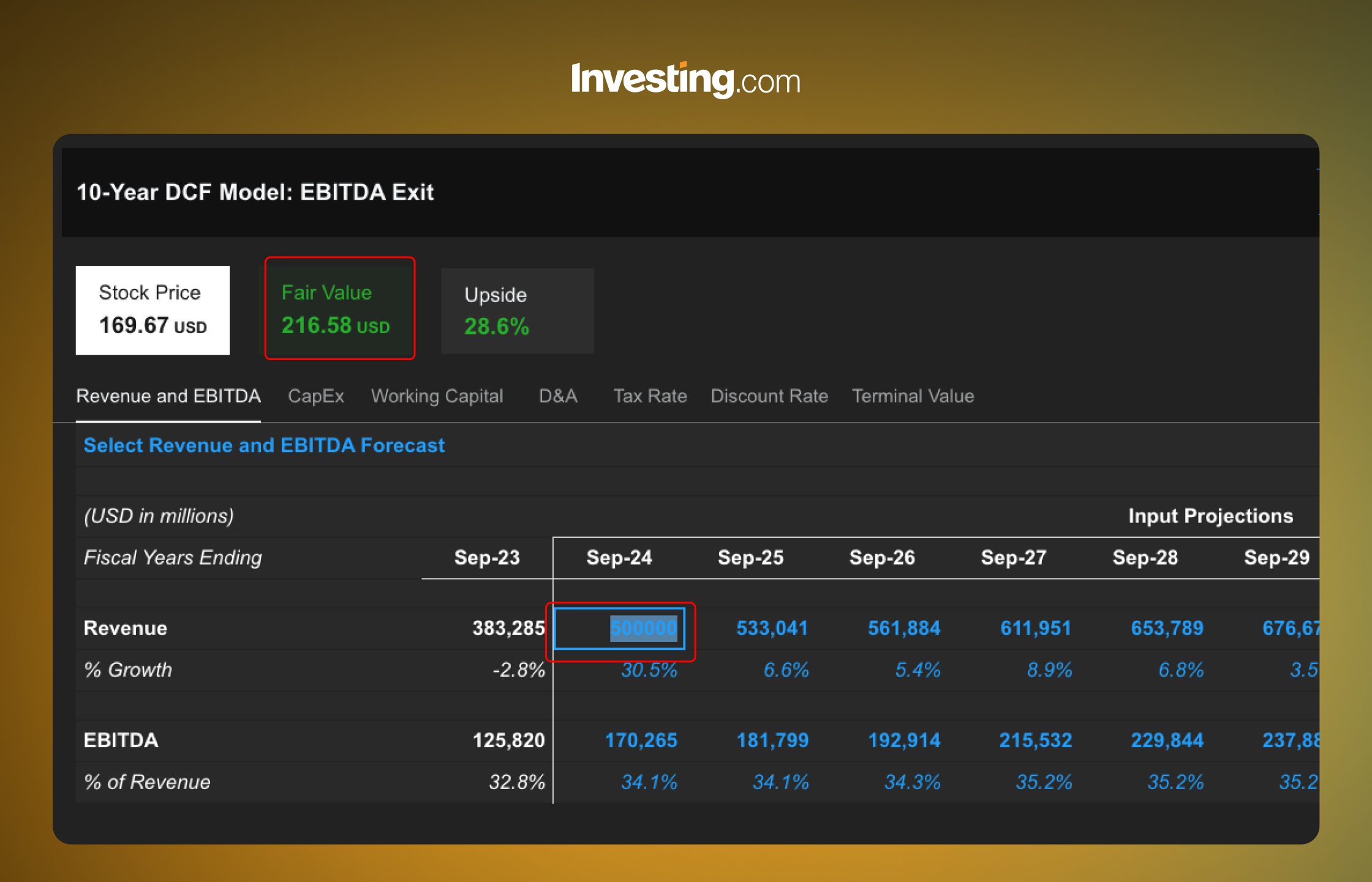This screenshot has width=1372, height=882.
Task: Select Sep-26 EBITDA value 192,914
Action: 904,740
